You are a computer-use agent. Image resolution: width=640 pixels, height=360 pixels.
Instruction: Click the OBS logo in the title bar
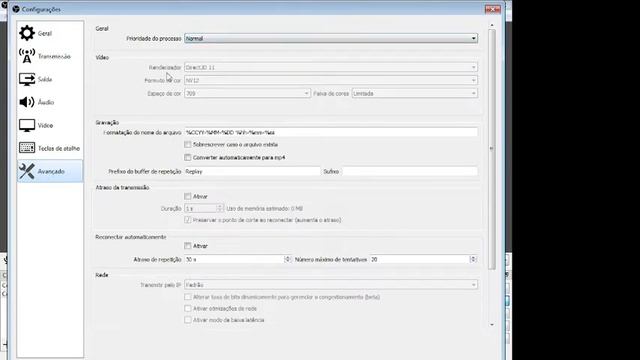(x=16, y=9)
